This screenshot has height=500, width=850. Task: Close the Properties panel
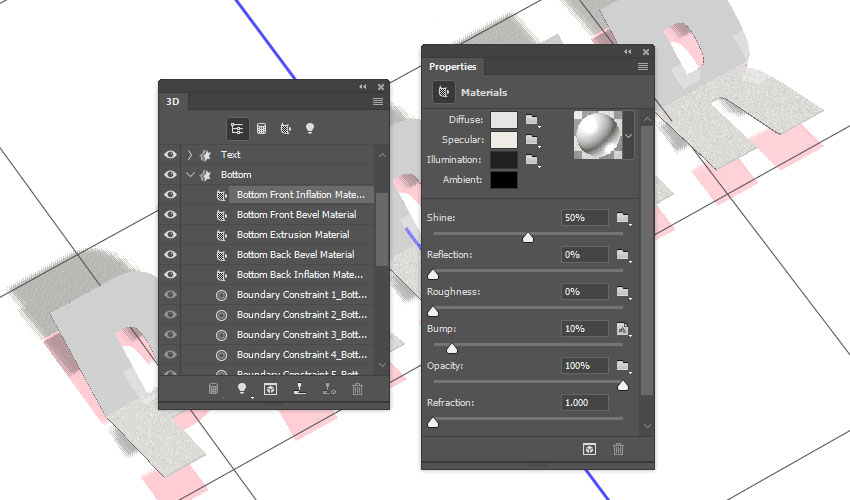tap(646, 52)
